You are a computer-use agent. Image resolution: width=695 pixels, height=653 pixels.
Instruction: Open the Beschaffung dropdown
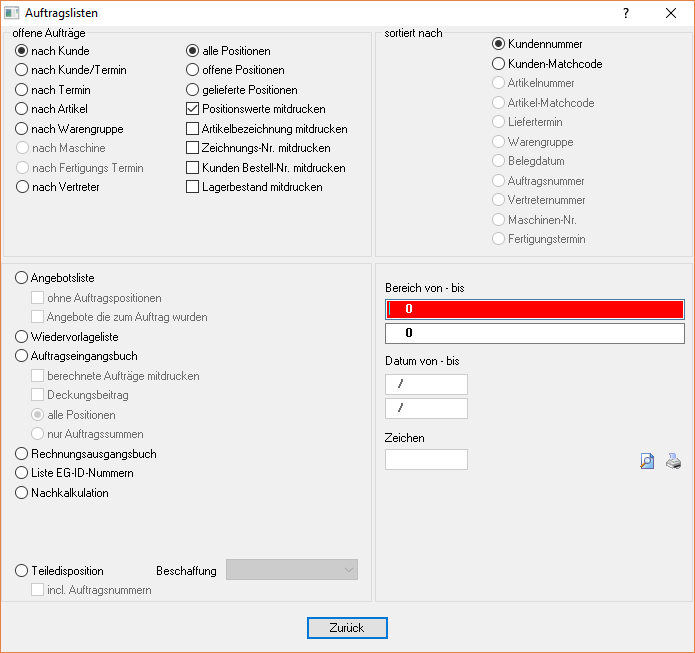[x=292, y=570]
